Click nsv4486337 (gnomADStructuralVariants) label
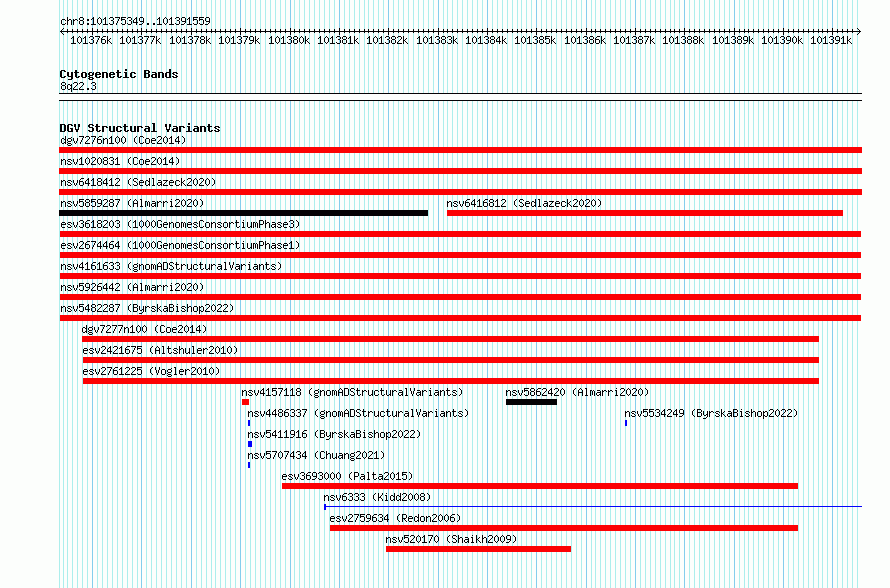The width and height of the screenshot is (890, 588). click(358, 413)
